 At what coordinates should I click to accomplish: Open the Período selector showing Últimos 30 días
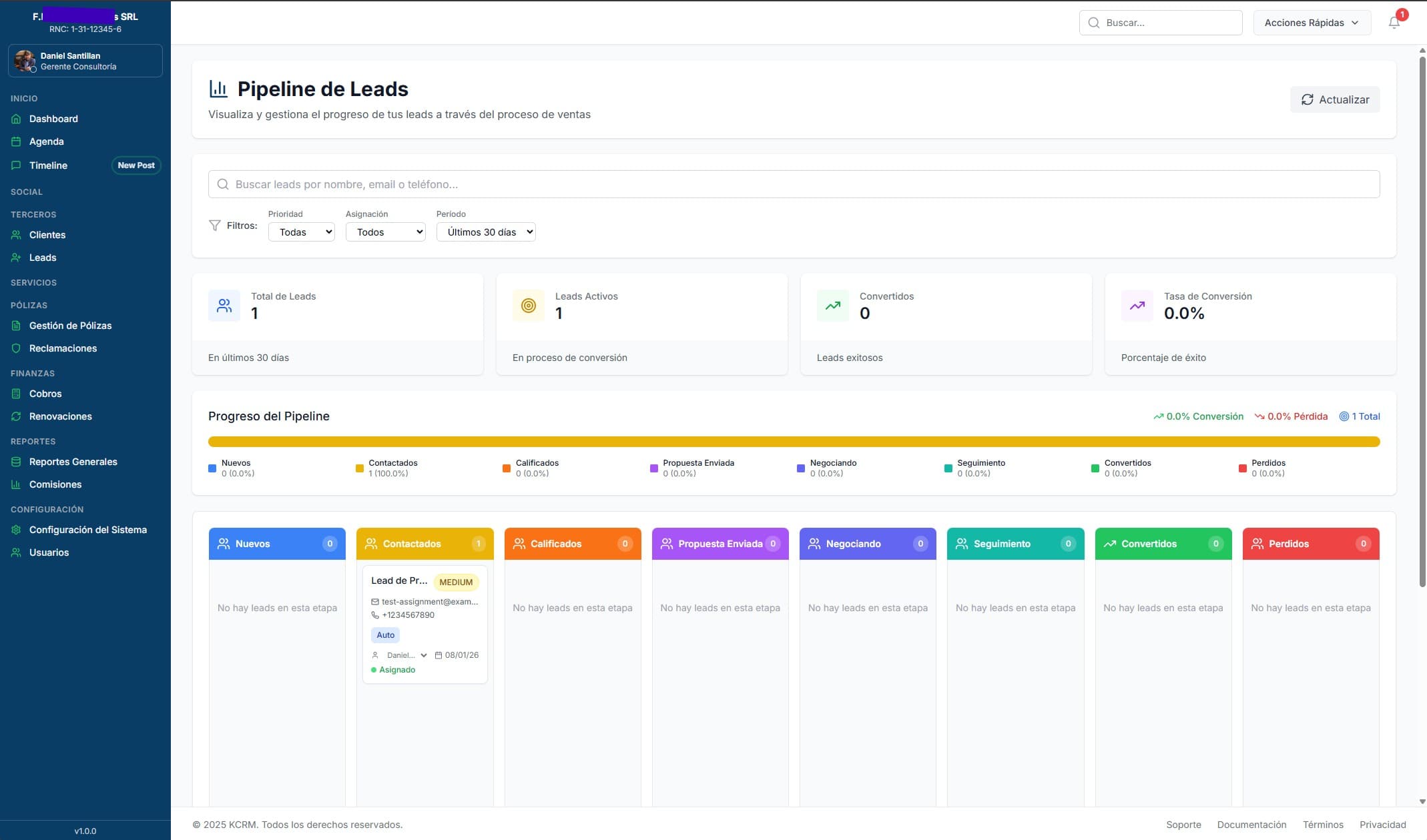pyautogui.click(x=485, y=232)
